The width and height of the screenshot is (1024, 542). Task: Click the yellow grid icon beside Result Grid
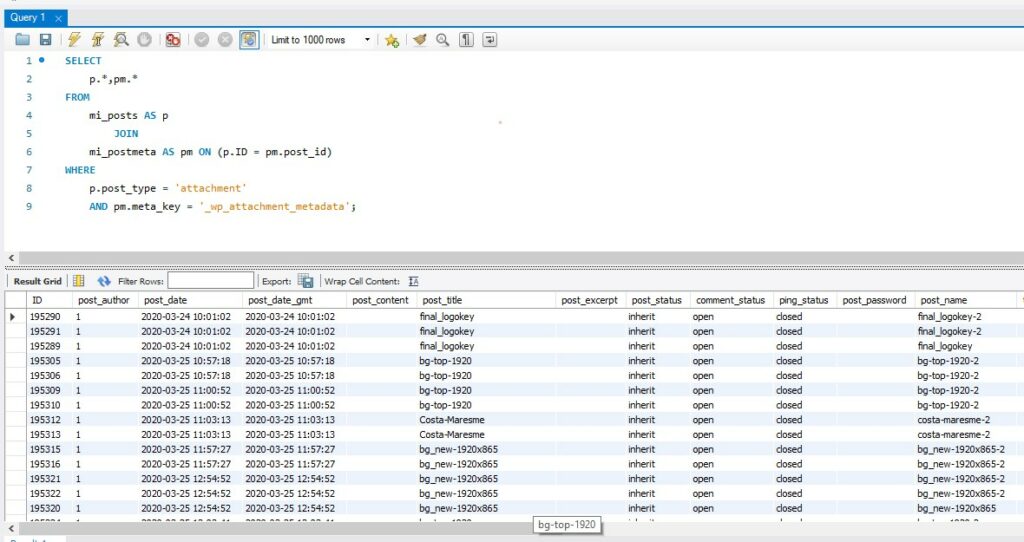point(78,281)
